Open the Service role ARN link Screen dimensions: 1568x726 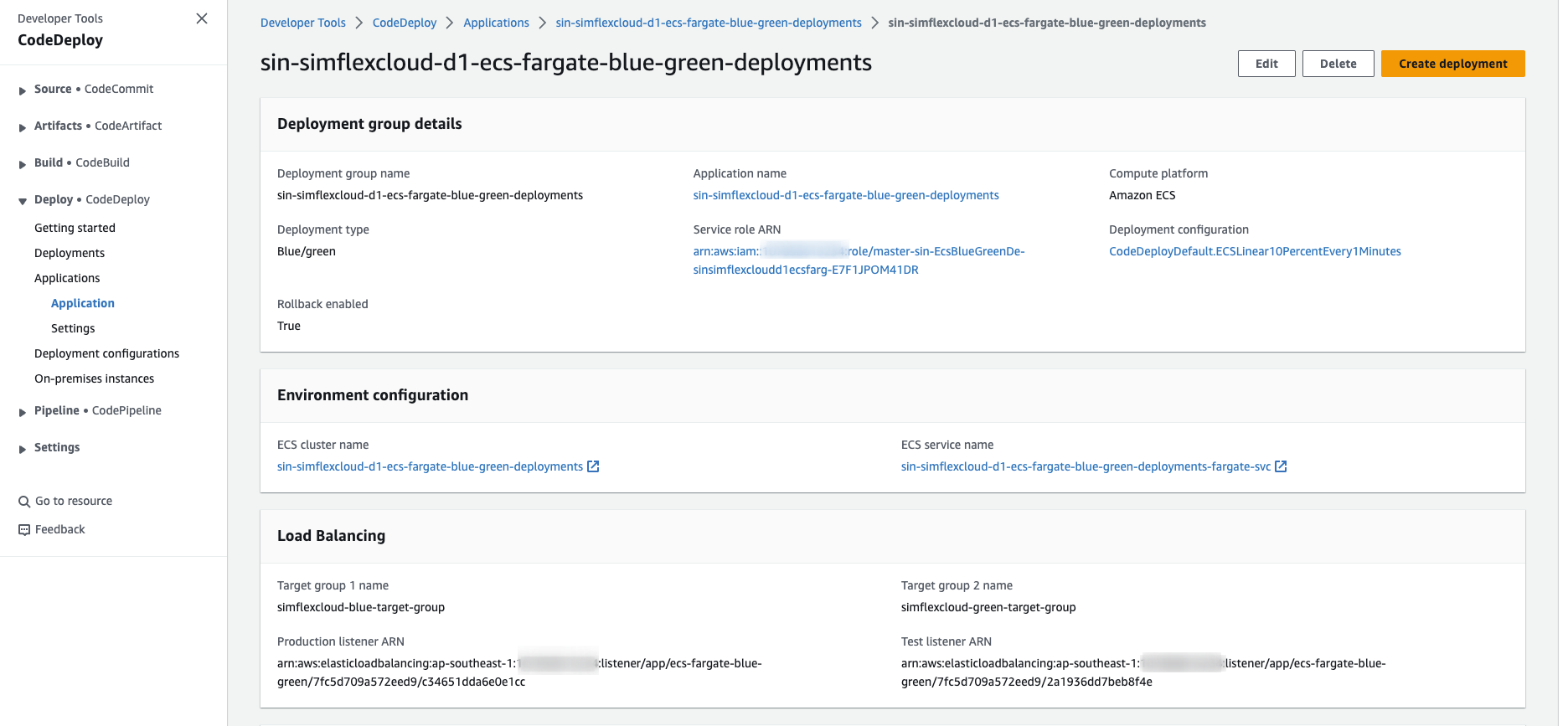click(x=859, y=260)
